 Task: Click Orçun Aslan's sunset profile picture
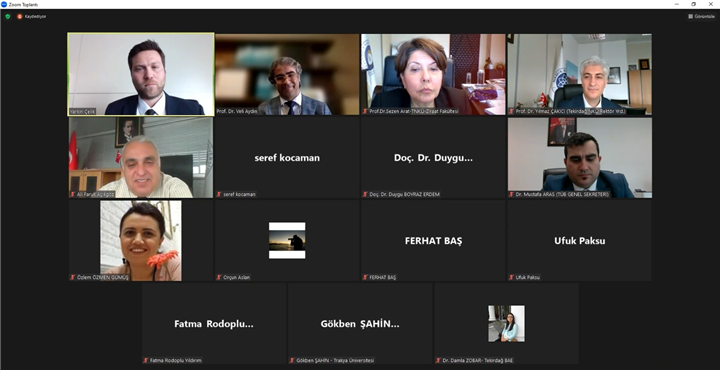pos(287,241)
